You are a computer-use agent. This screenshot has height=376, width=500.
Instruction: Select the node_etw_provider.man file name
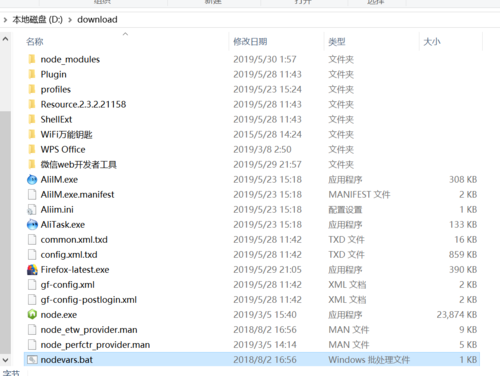click(x=89, y=330)
